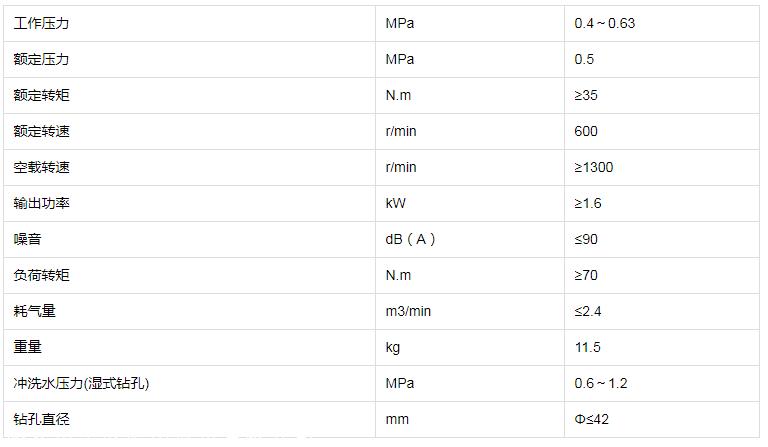Click the 额定转矩 row label
Viewport: 768px width, 447px height.
coord(42,95)
